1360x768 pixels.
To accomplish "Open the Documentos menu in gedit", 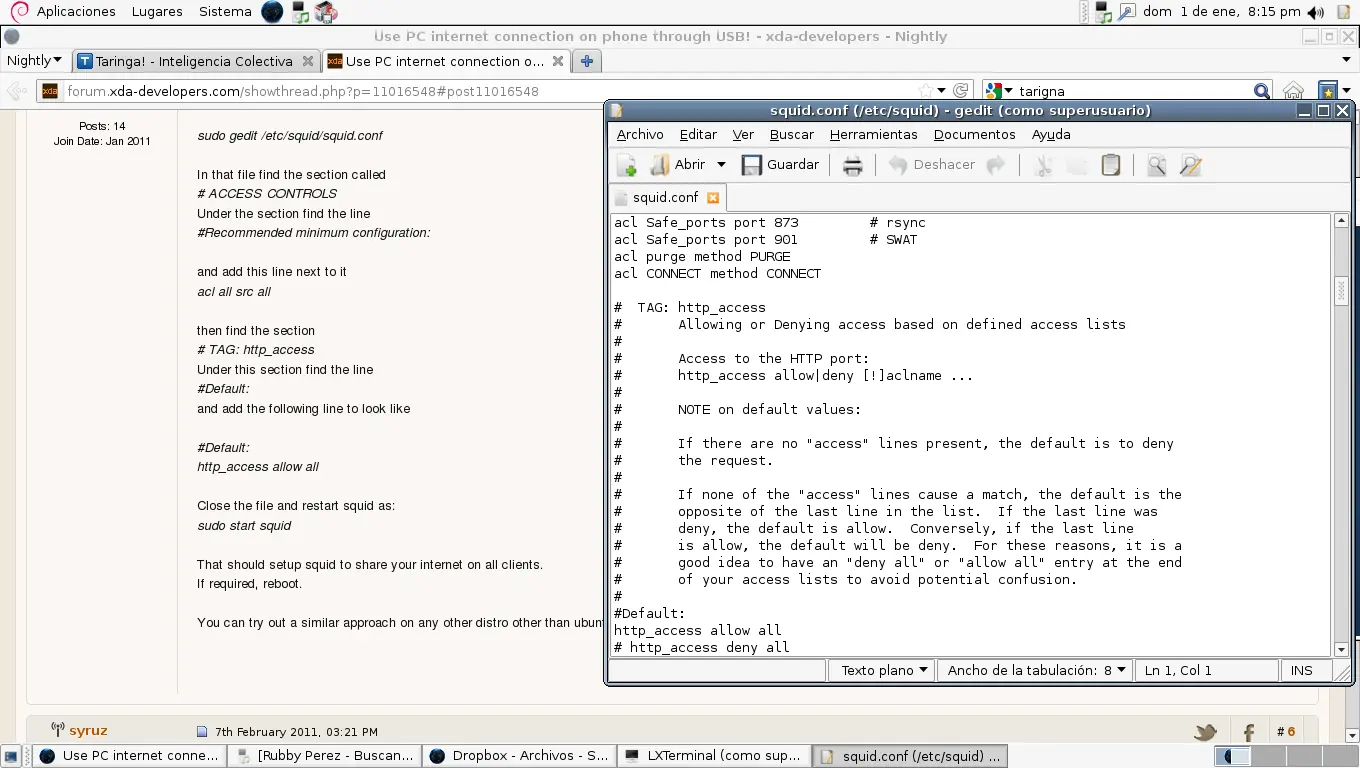I will [x=974, y=134].
